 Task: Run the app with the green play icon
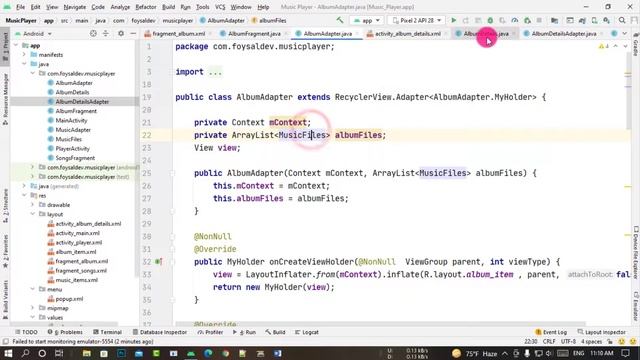point(453,20)
